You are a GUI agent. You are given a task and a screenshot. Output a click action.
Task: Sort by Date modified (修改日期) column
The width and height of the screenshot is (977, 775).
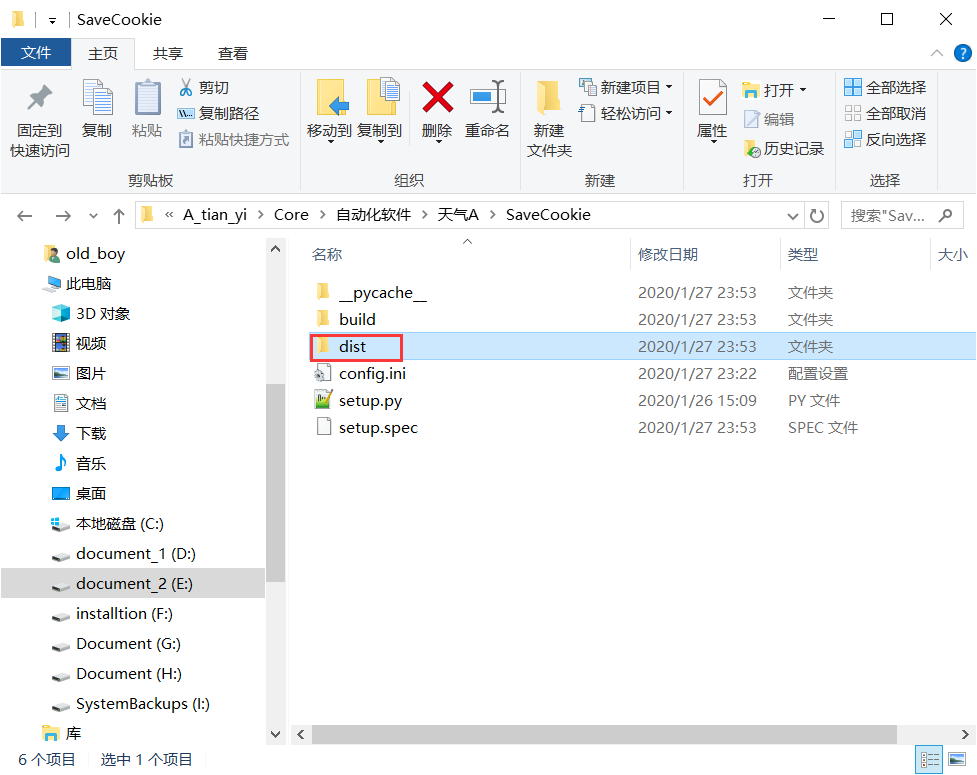(x=668, y=255)
